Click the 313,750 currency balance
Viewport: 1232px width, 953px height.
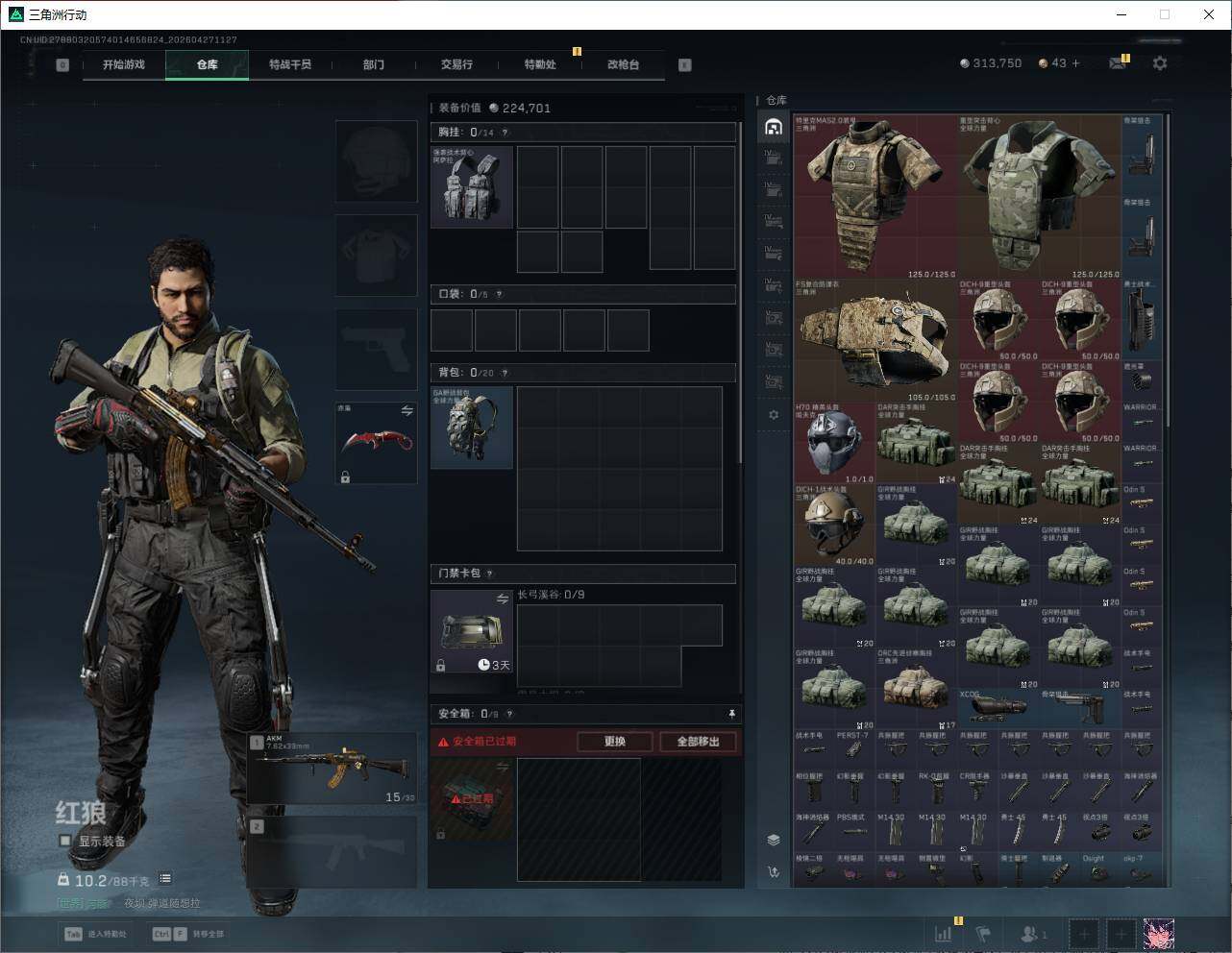[x=991, y=63]
